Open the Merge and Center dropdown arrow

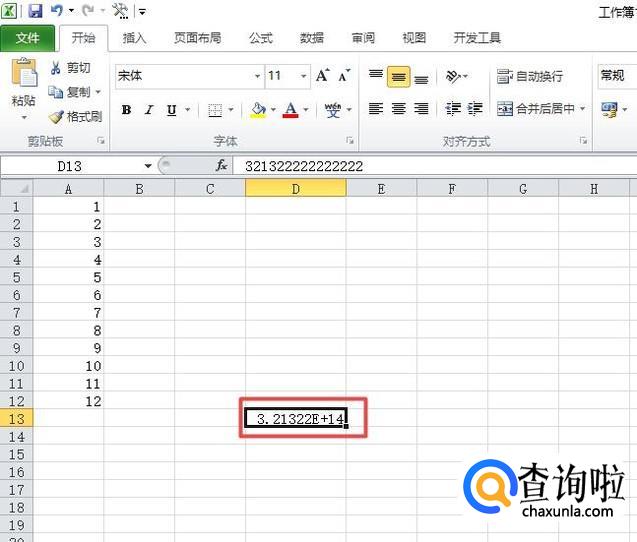click(x=582, y=108)
